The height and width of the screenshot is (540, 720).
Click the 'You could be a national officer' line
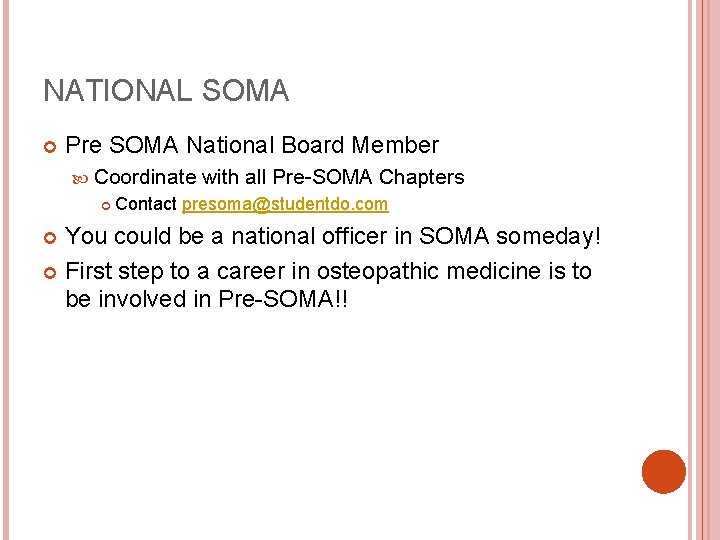point(240,238)
